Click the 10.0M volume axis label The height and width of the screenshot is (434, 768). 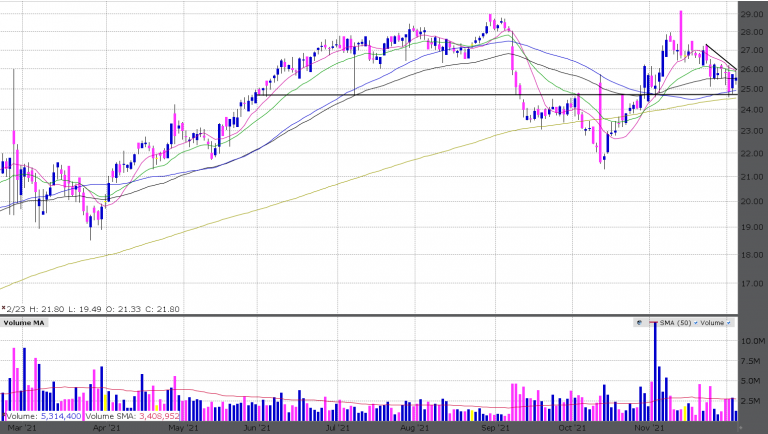751,342
